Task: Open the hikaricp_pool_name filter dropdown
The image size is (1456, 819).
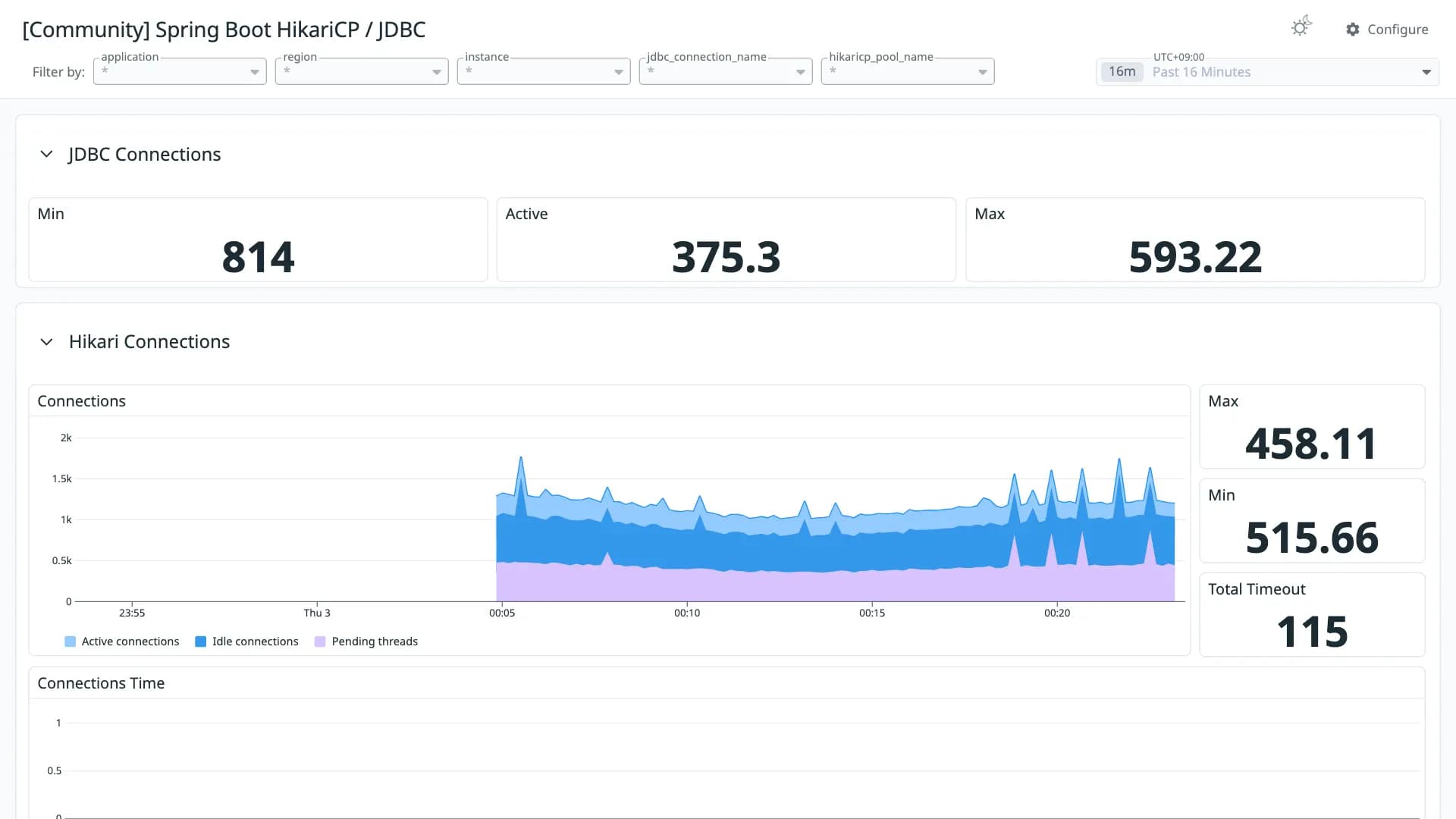Action: [x=908, y=71]
